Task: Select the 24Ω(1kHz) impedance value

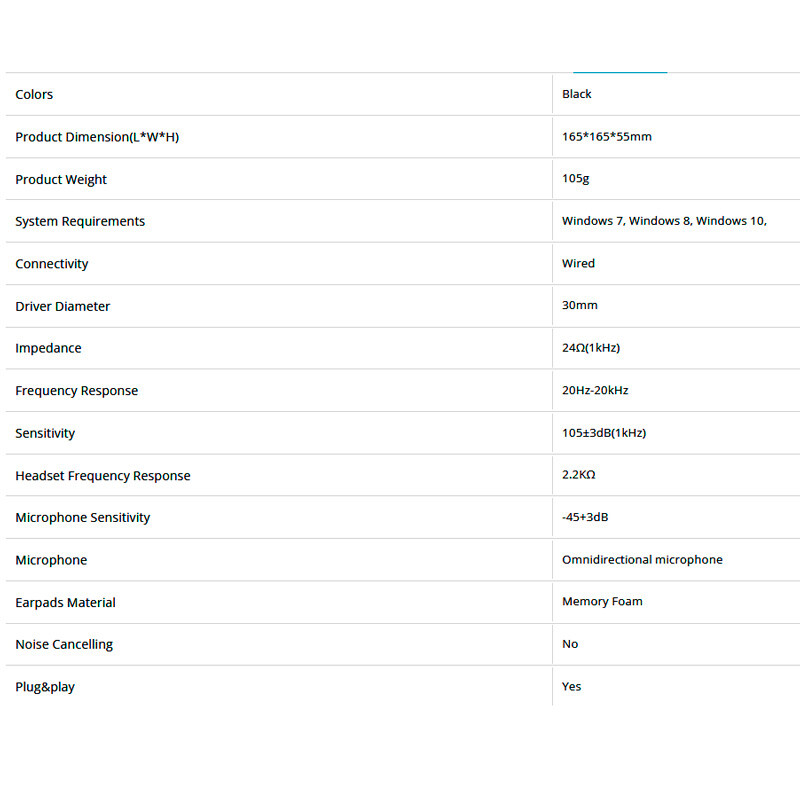Action: 591,348
